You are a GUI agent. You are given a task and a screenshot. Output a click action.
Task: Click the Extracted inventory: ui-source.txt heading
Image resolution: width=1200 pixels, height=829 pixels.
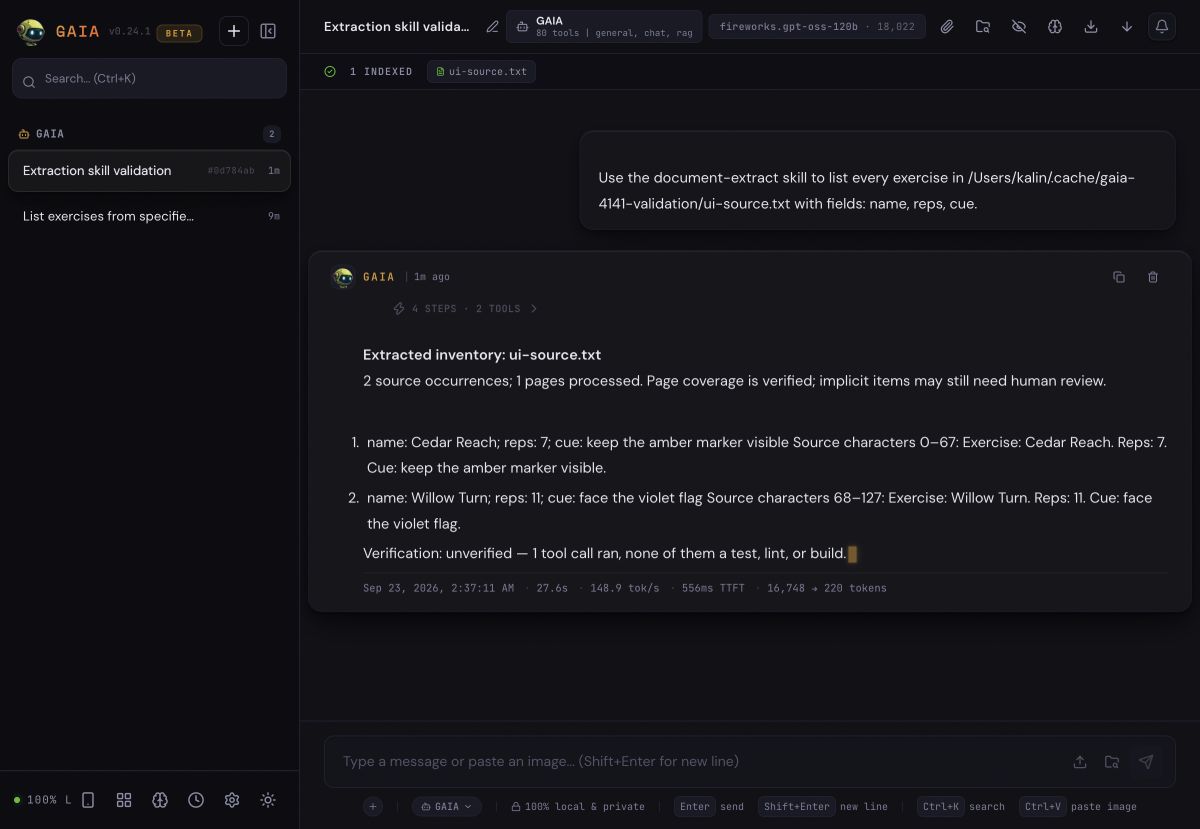tap(482, 355)
